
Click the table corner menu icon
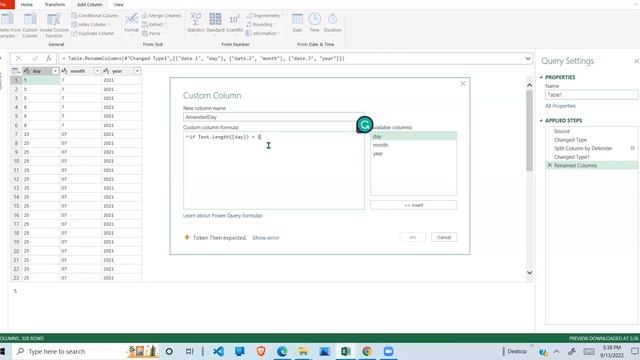tap(16, 71)
